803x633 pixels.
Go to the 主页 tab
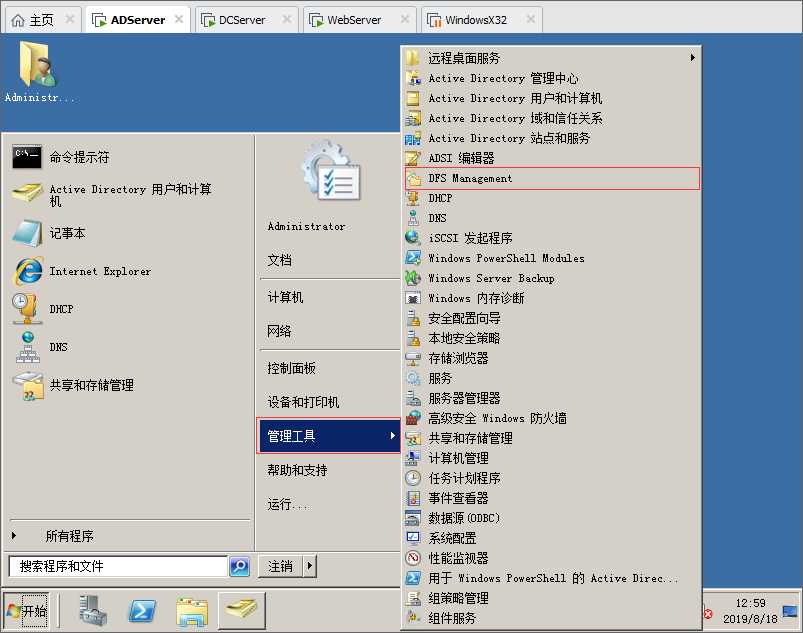43,20
